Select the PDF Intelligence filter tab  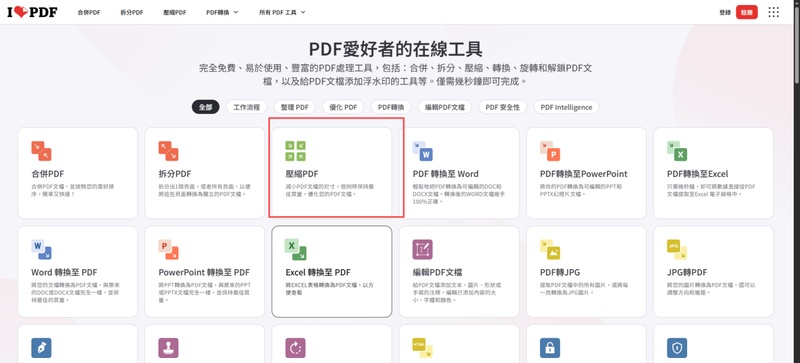[x=566, y=107]
